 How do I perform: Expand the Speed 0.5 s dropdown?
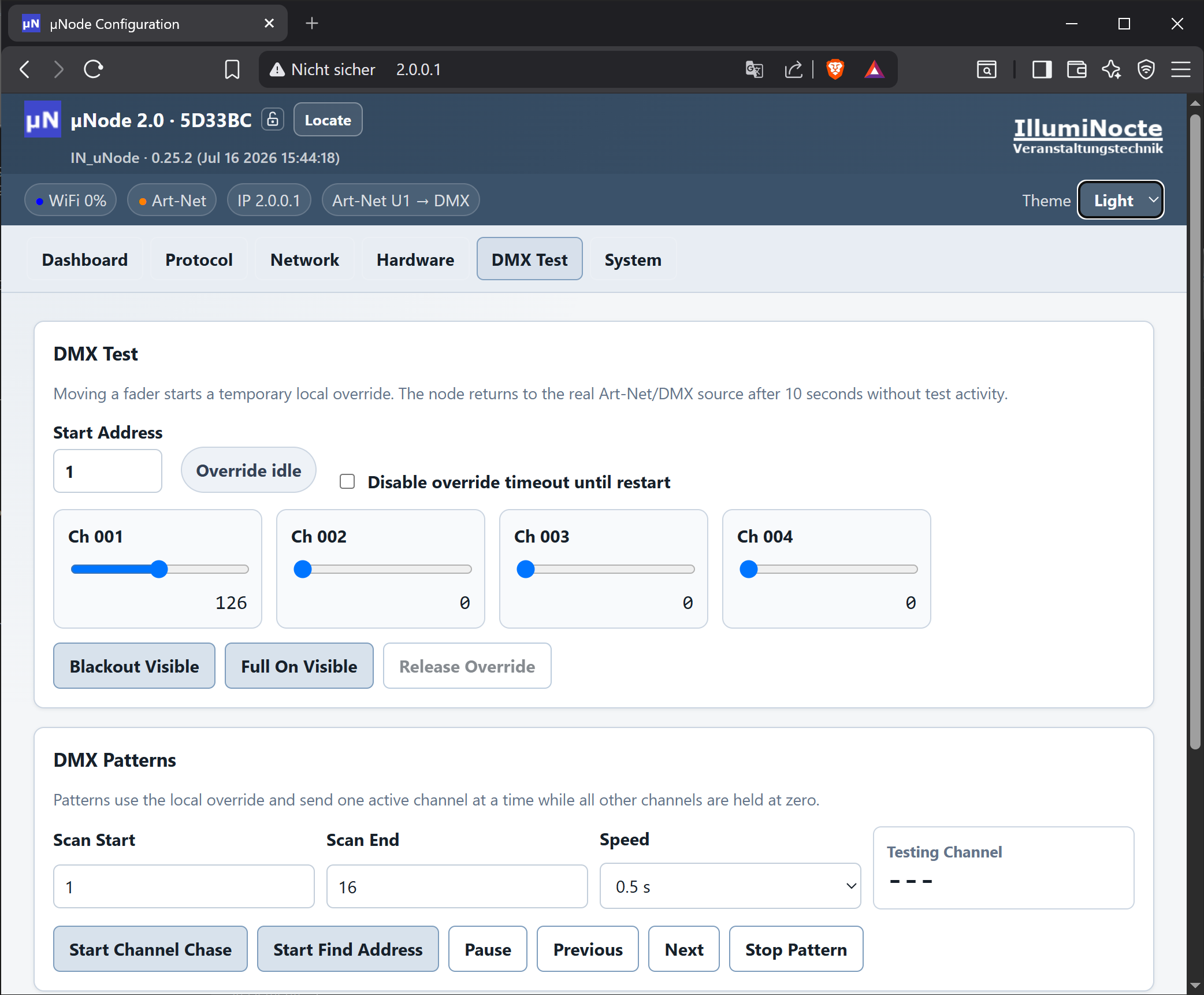point(730,886)
